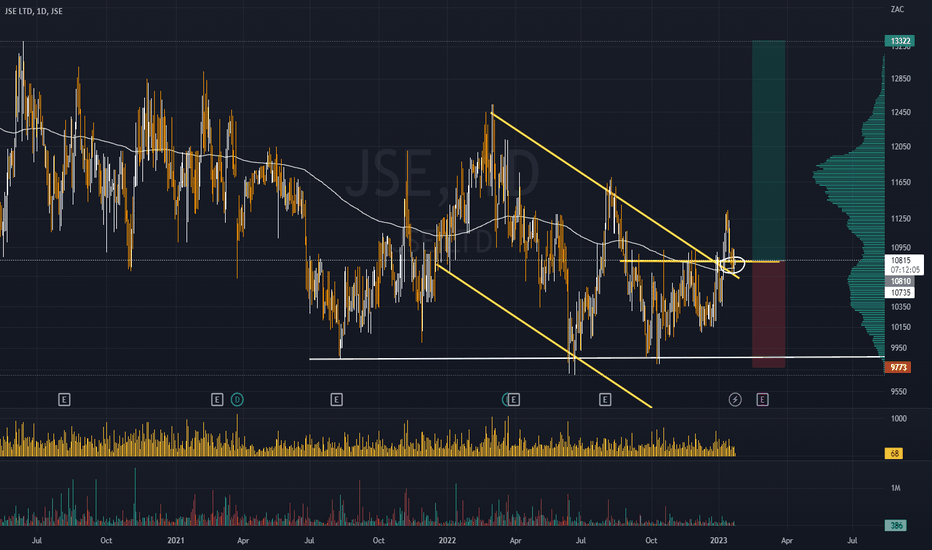Click the green 386 volume value label
Image resolution: width=932 pixels, height=550 pixels.
click(x=896, y=526)
